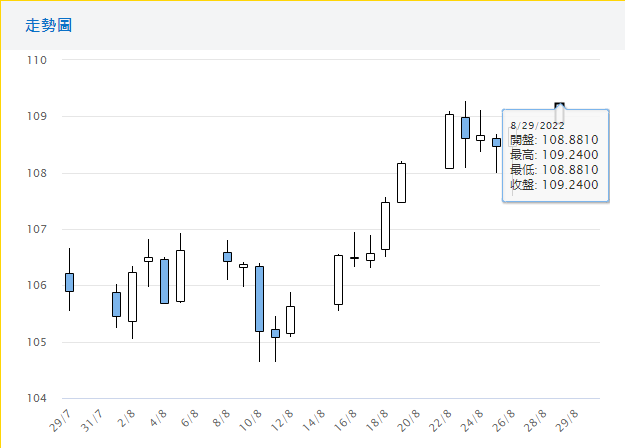Click the white candlestick at 12/8
625x448 pixels.
point(290,320)
